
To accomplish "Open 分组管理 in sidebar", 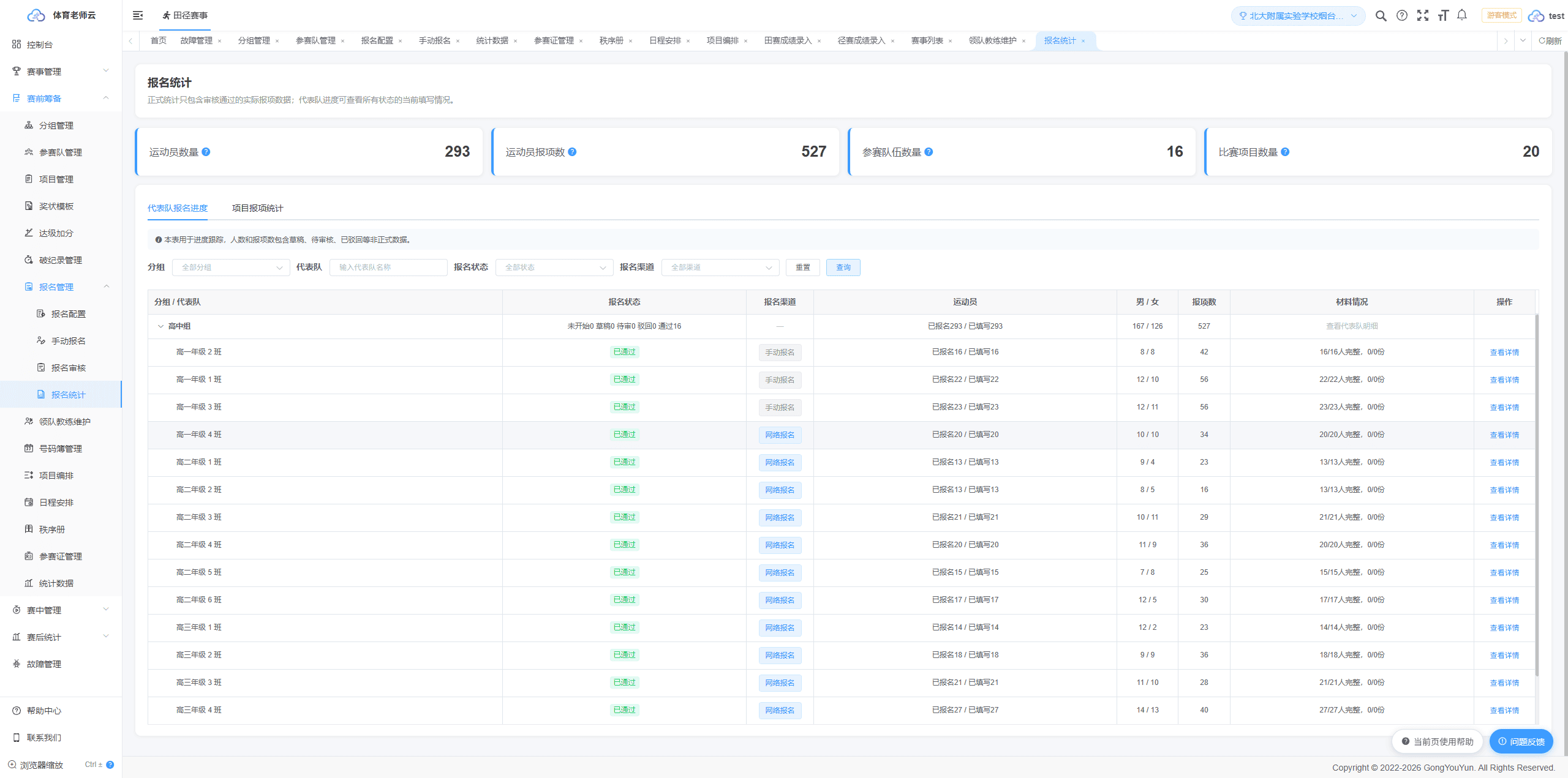I will [61, 125].
